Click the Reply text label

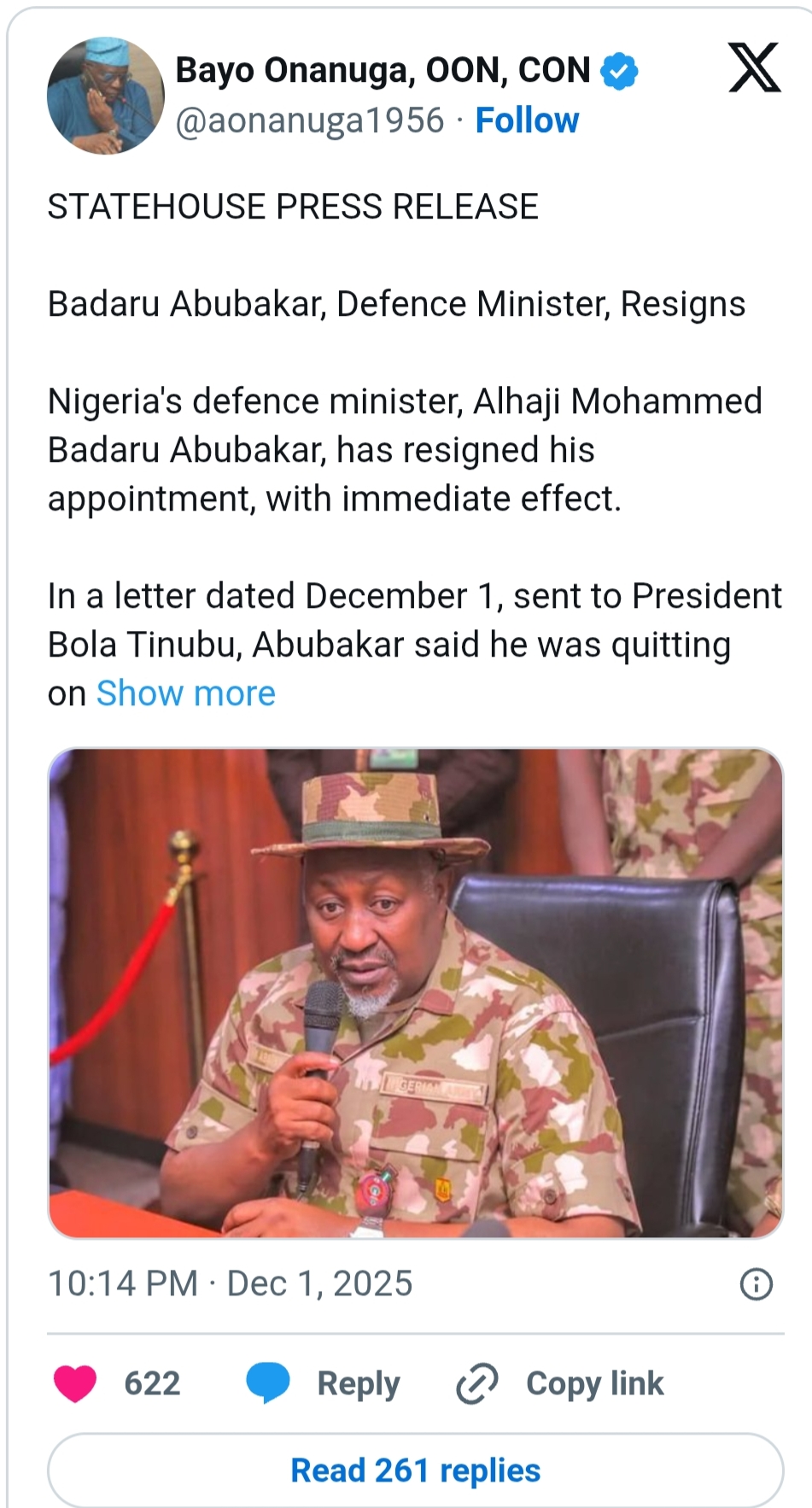coord(358,1383)
